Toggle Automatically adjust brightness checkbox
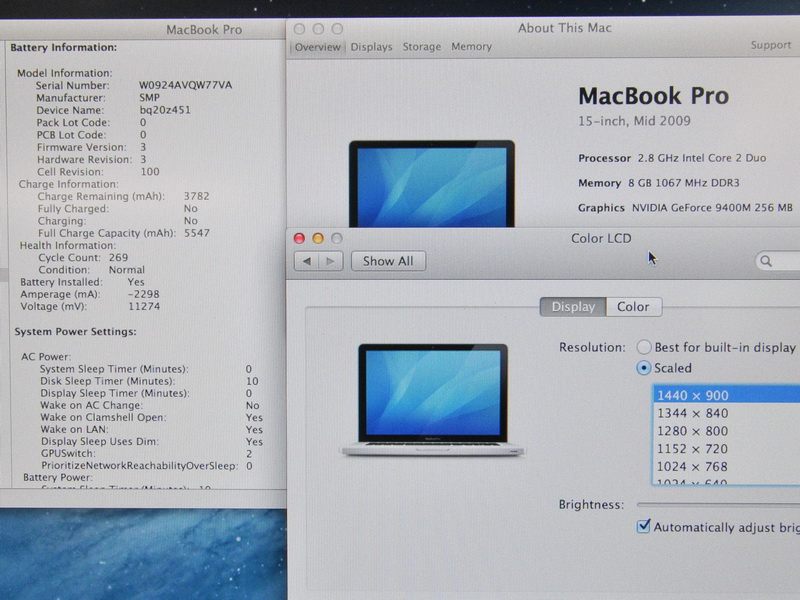The image size is (800, 600). 644,526
